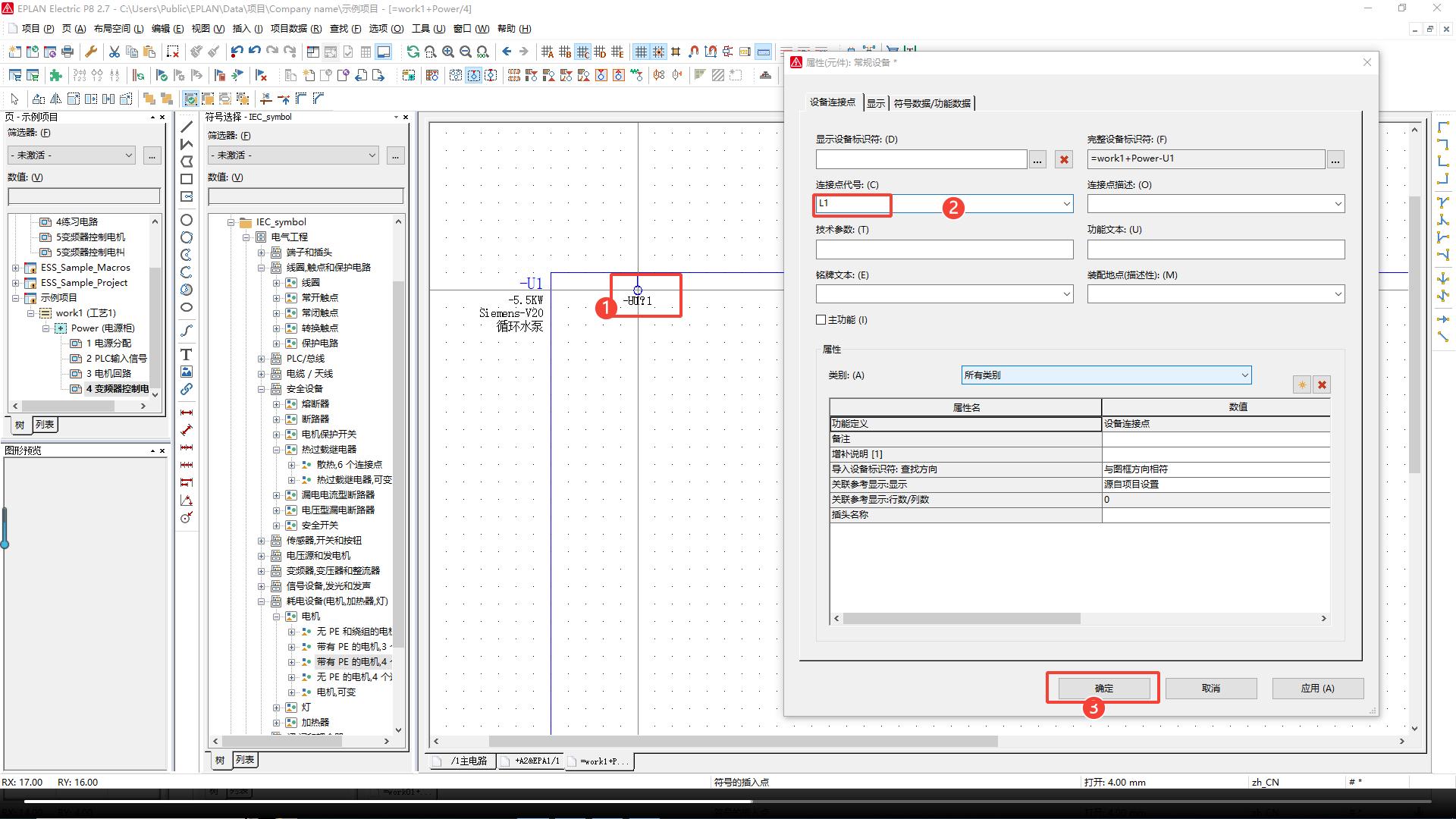Switch to the 显示 tab

click(x=875, y=103)
